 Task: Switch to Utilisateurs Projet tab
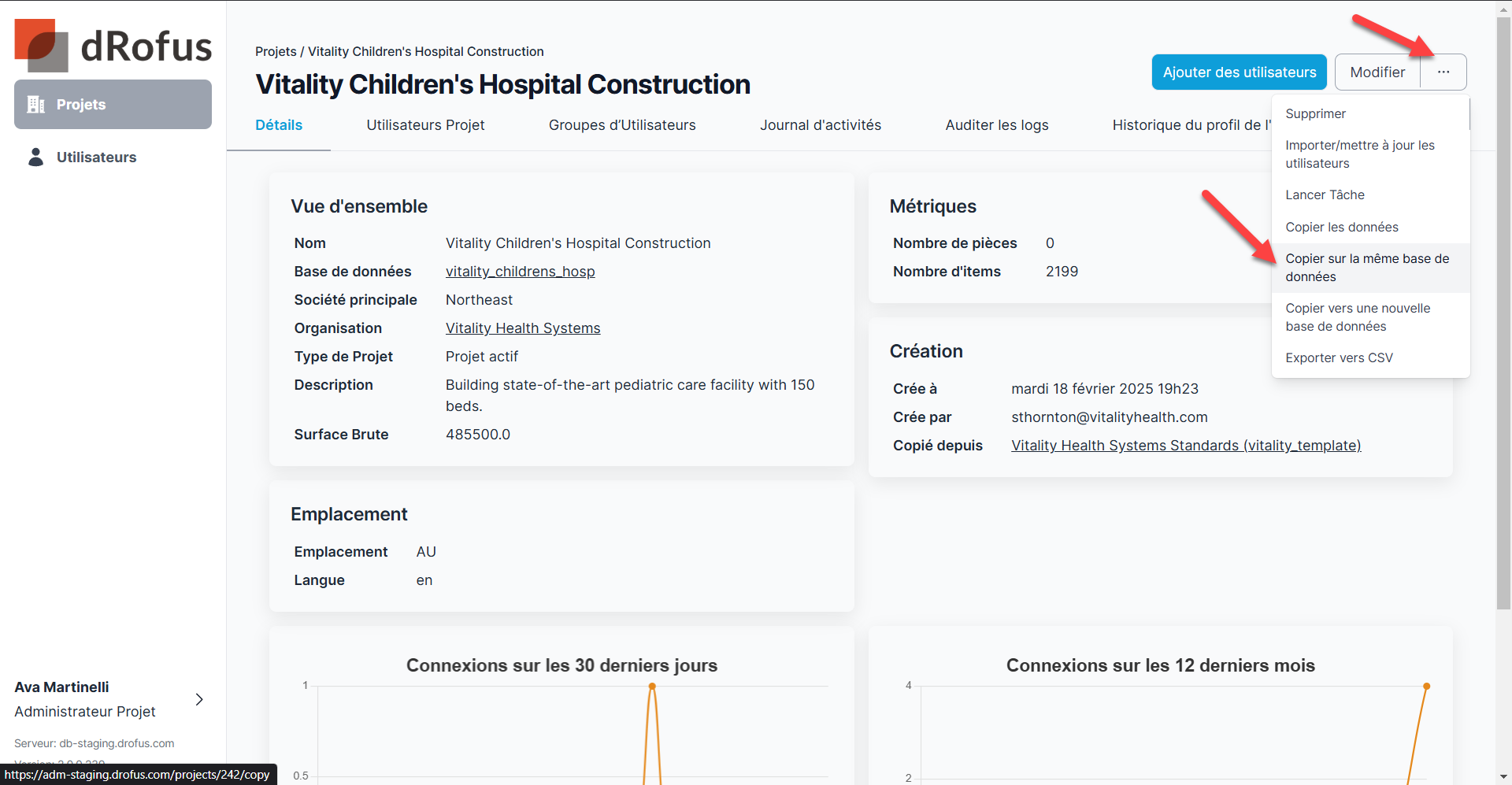[425, 125]
